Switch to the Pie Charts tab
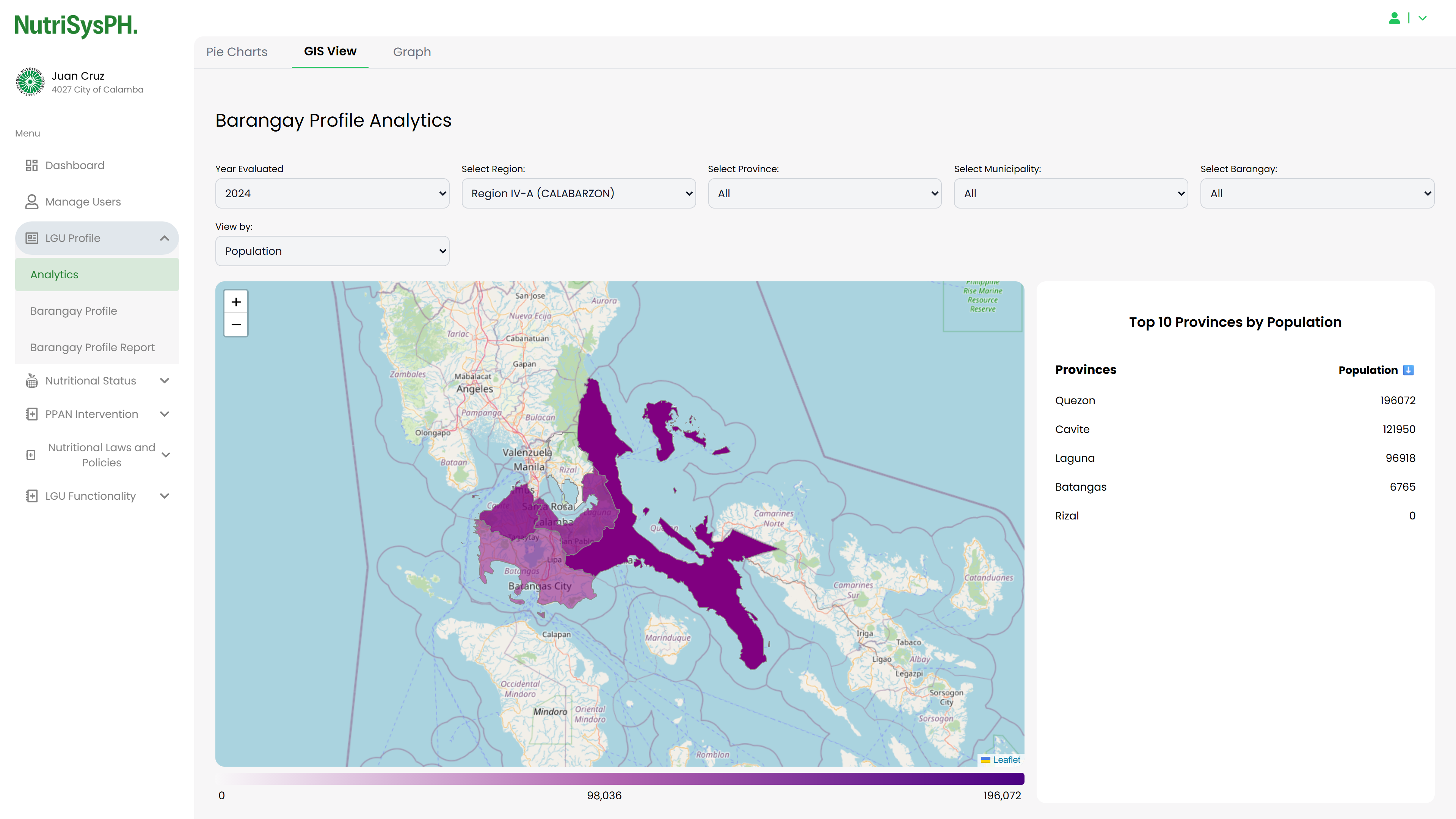 tap(236, 52)
